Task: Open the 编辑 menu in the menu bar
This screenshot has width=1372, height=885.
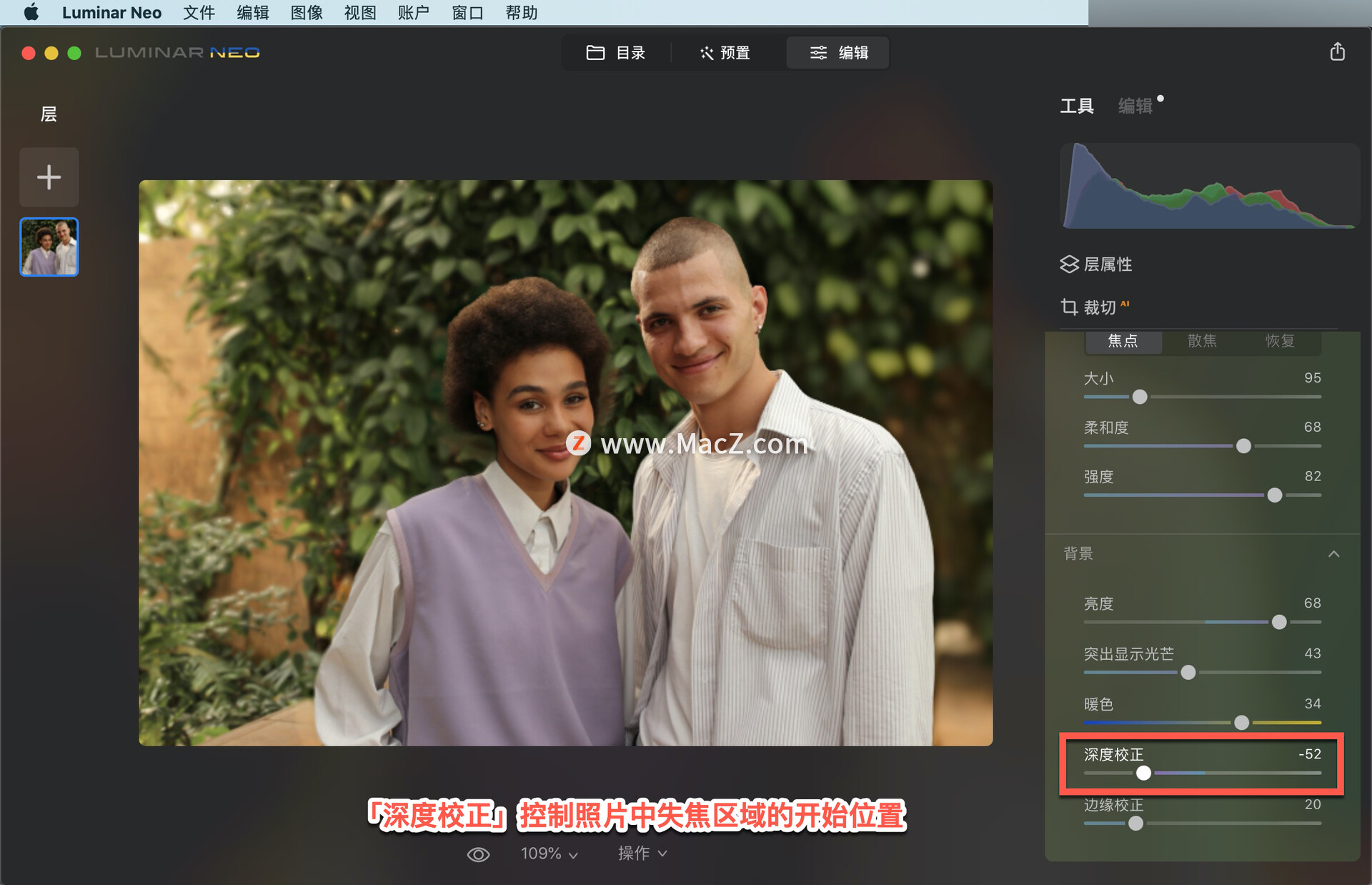Action: [x=253, y=12]
